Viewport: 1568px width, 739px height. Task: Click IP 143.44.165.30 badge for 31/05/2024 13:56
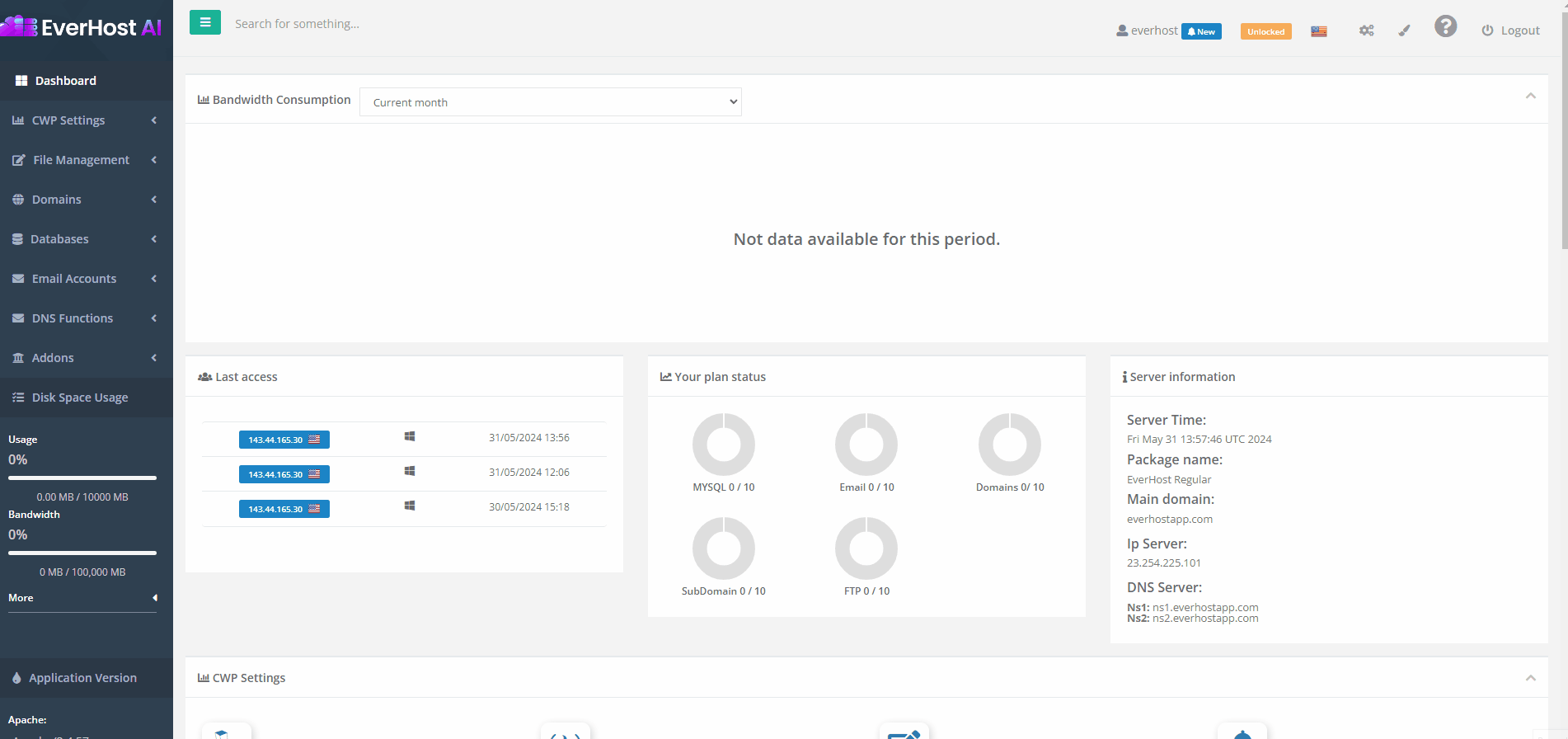[284, 440]
